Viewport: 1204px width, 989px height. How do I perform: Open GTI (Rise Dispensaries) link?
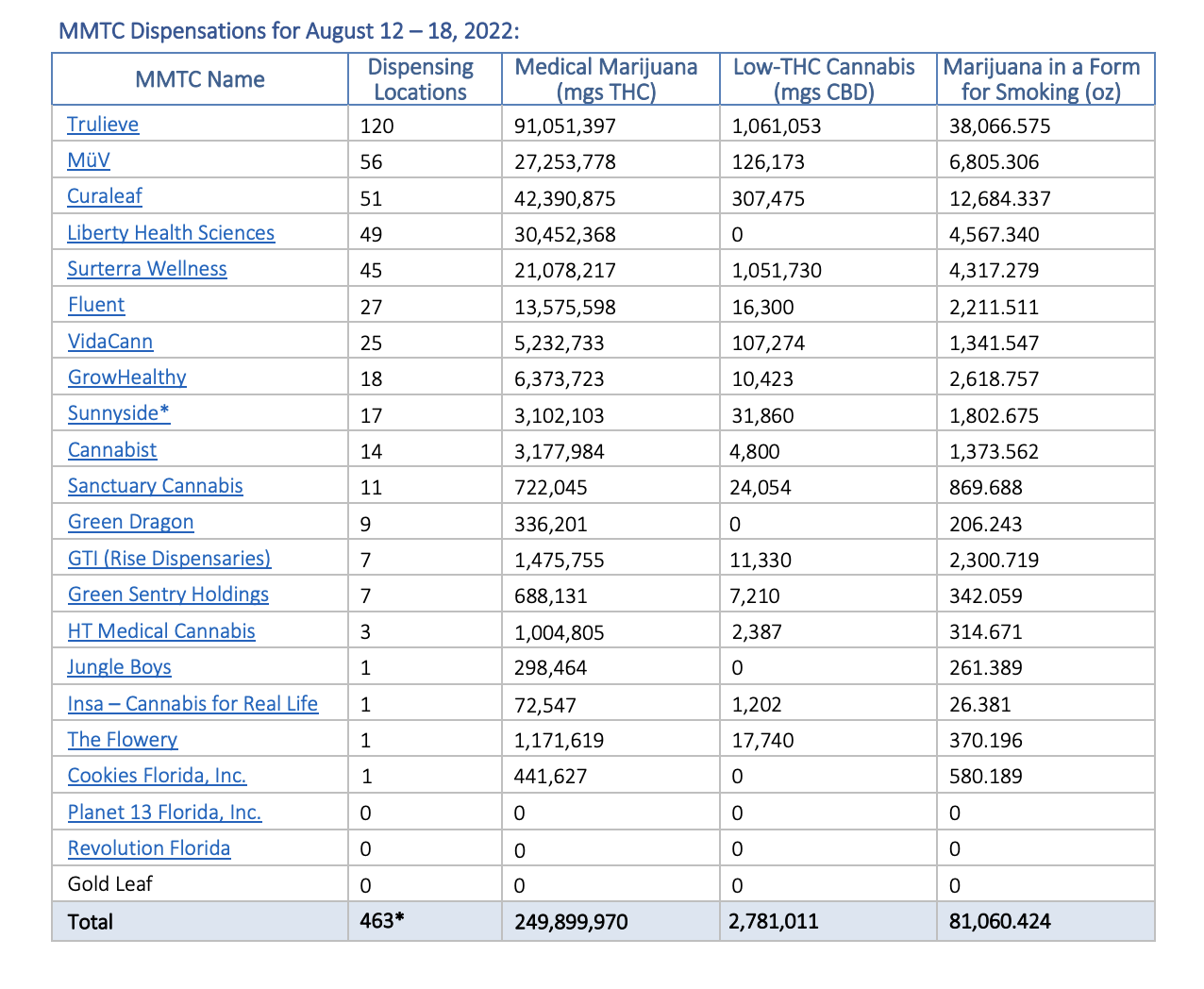(170, 559)
